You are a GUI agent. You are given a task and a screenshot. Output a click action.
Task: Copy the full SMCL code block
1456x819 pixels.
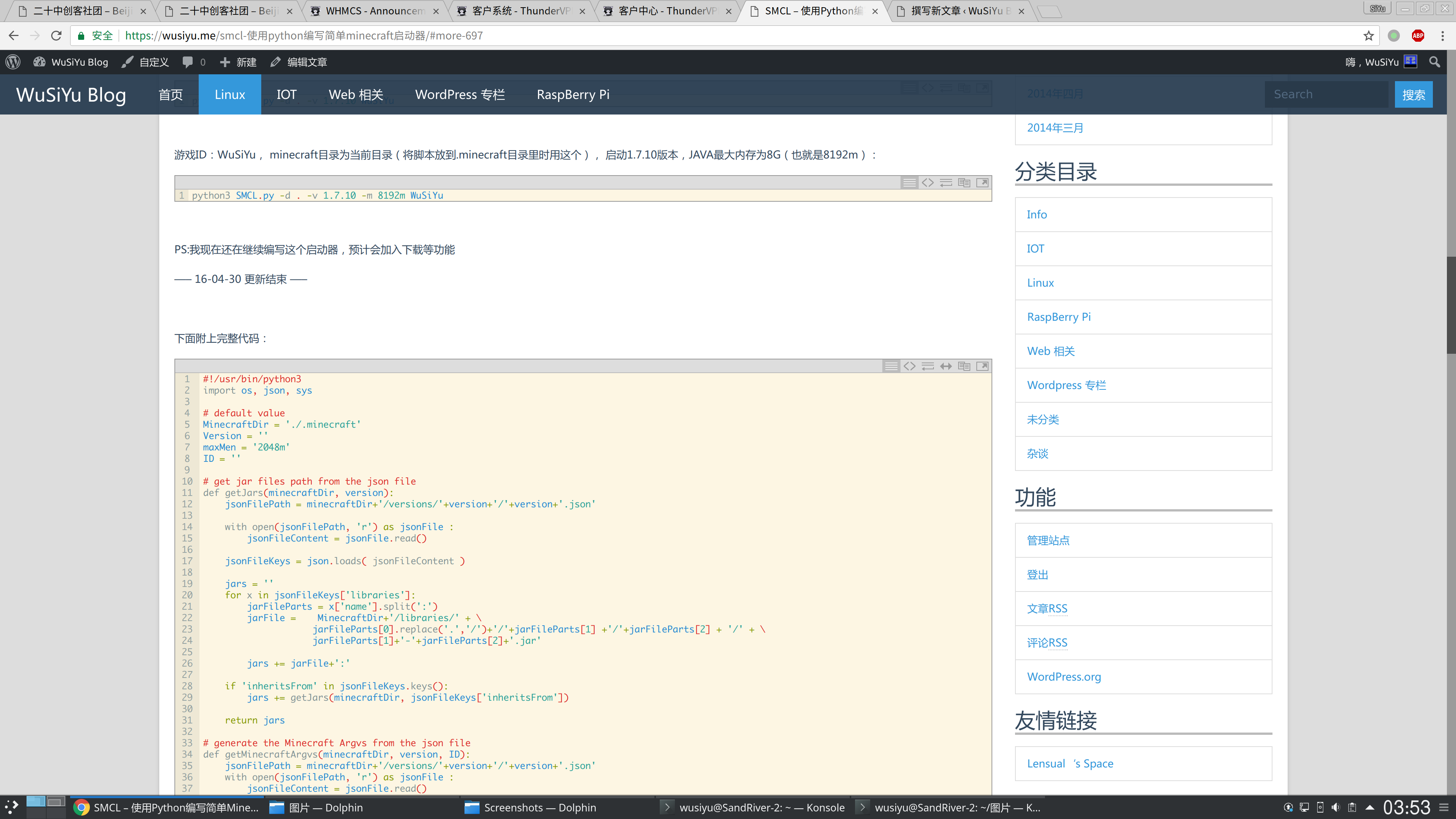pos(964,366)
